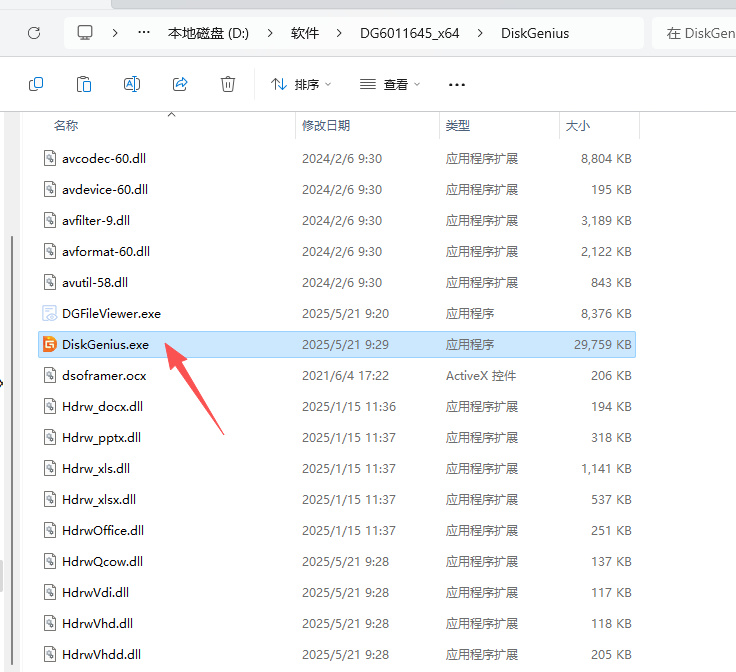The width and height of the screenshot is (736, 672).
Task: Click the navigation pane vertical scrollbar
Action: click(12, 451)
